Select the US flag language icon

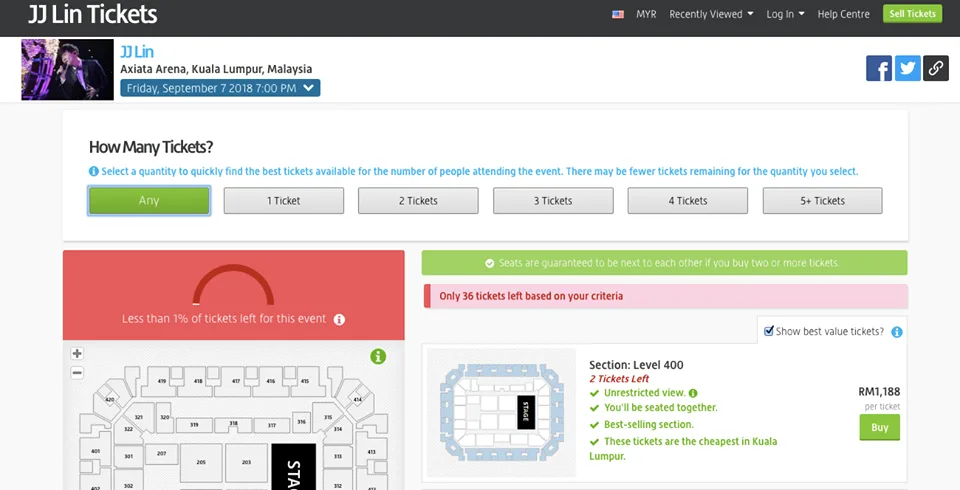(618, 14)
